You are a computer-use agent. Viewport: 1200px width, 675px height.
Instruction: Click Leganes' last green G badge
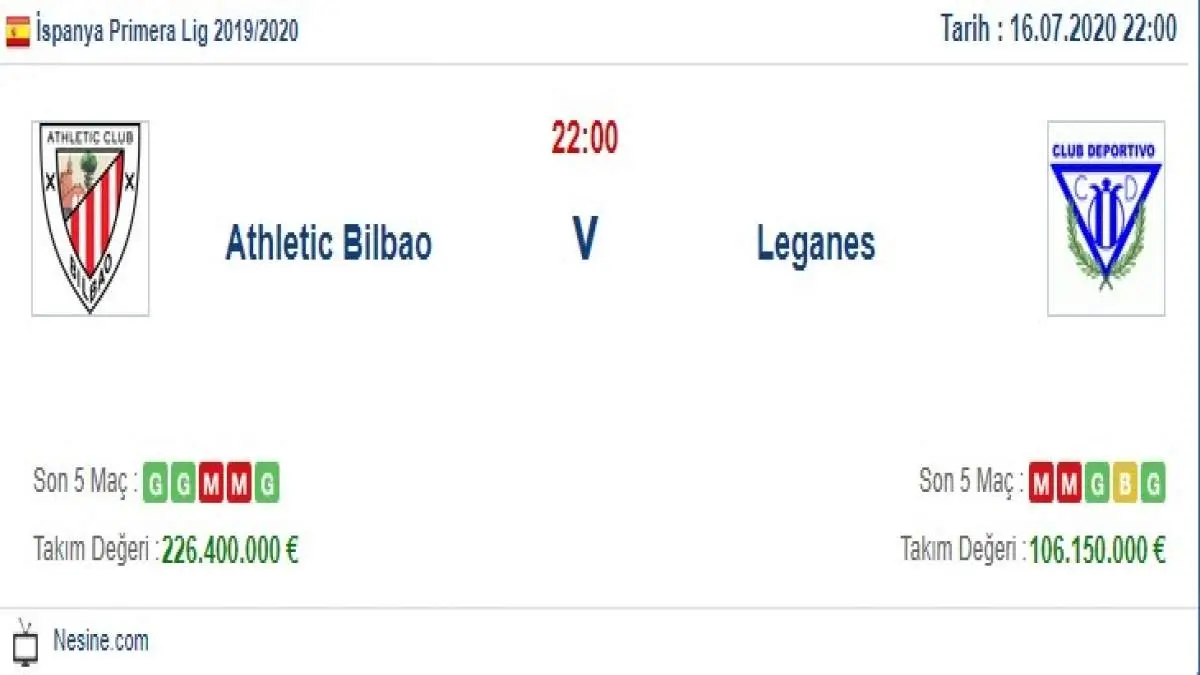tap(1153, 484)
